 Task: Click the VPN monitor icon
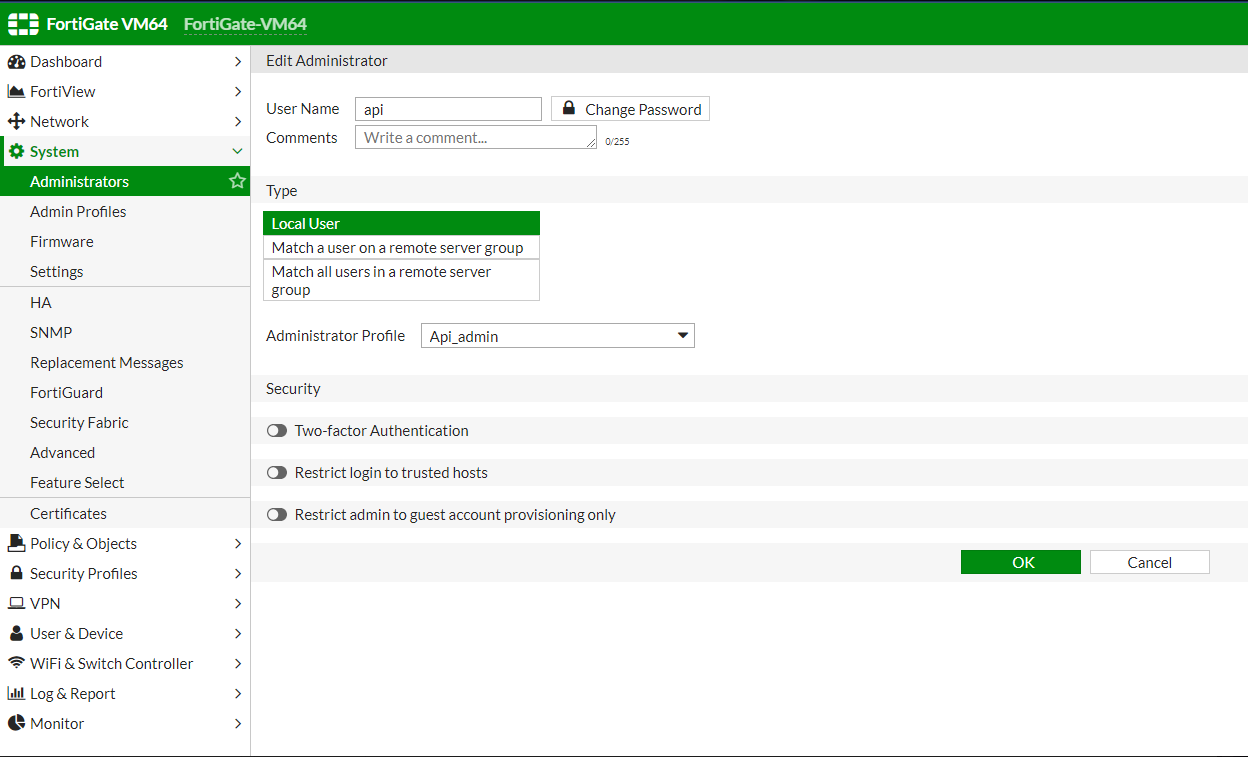pyautogui.click(x=16, y=604)
